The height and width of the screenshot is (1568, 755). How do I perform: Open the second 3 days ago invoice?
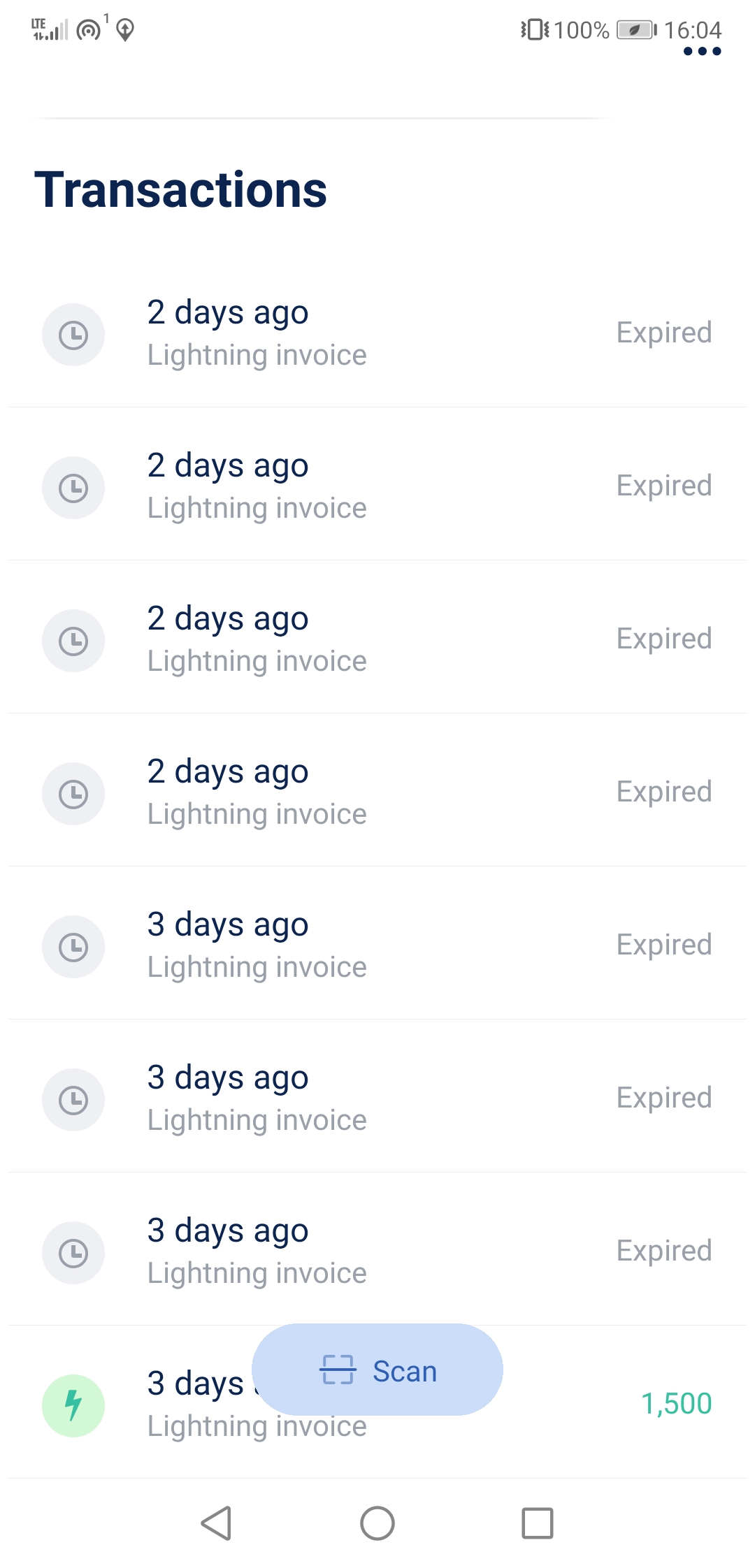coord(377,1098)
